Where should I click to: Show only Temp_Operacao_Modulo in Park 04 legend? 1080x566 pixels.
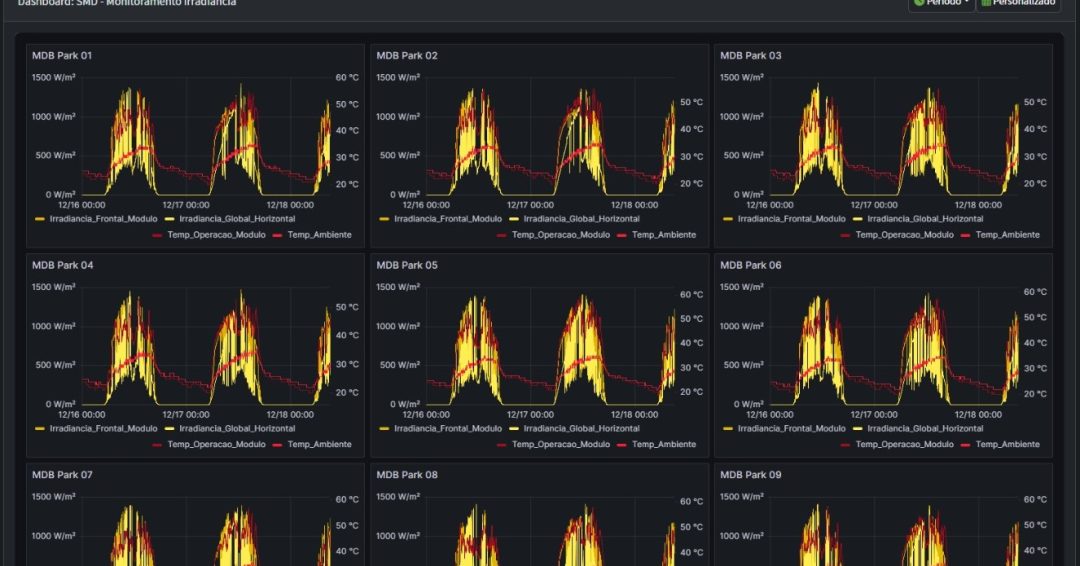point(216,445)
